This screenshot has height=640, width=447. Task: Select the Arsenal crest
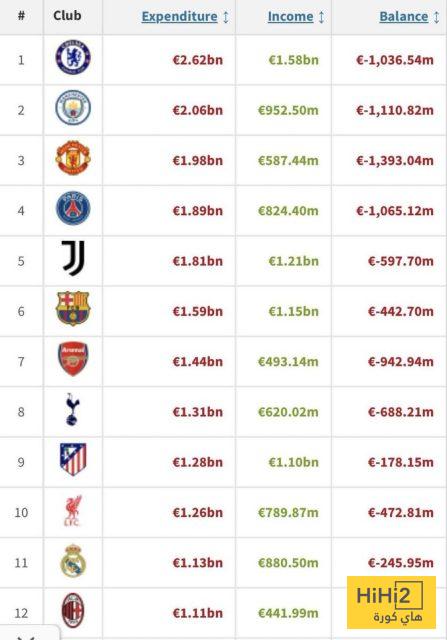click(73, 359)
